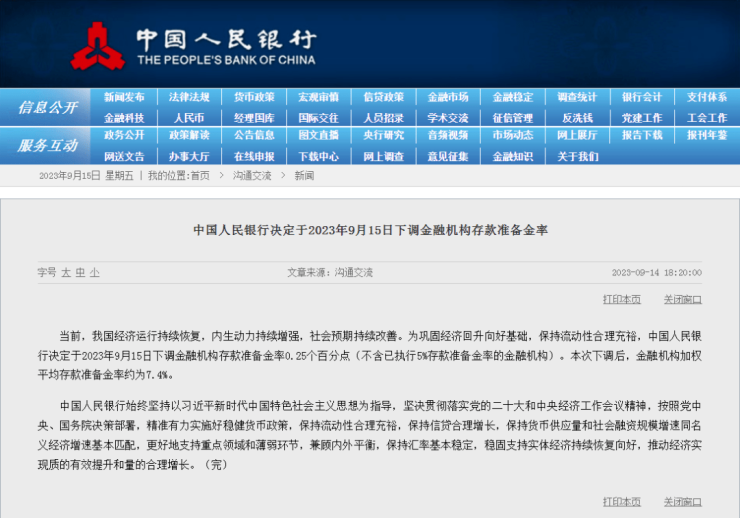Image resolution: width=740 pixels, height=518 pixels.
Task: Click top 关闭窗口 close window link
Action: pos(682,299)
